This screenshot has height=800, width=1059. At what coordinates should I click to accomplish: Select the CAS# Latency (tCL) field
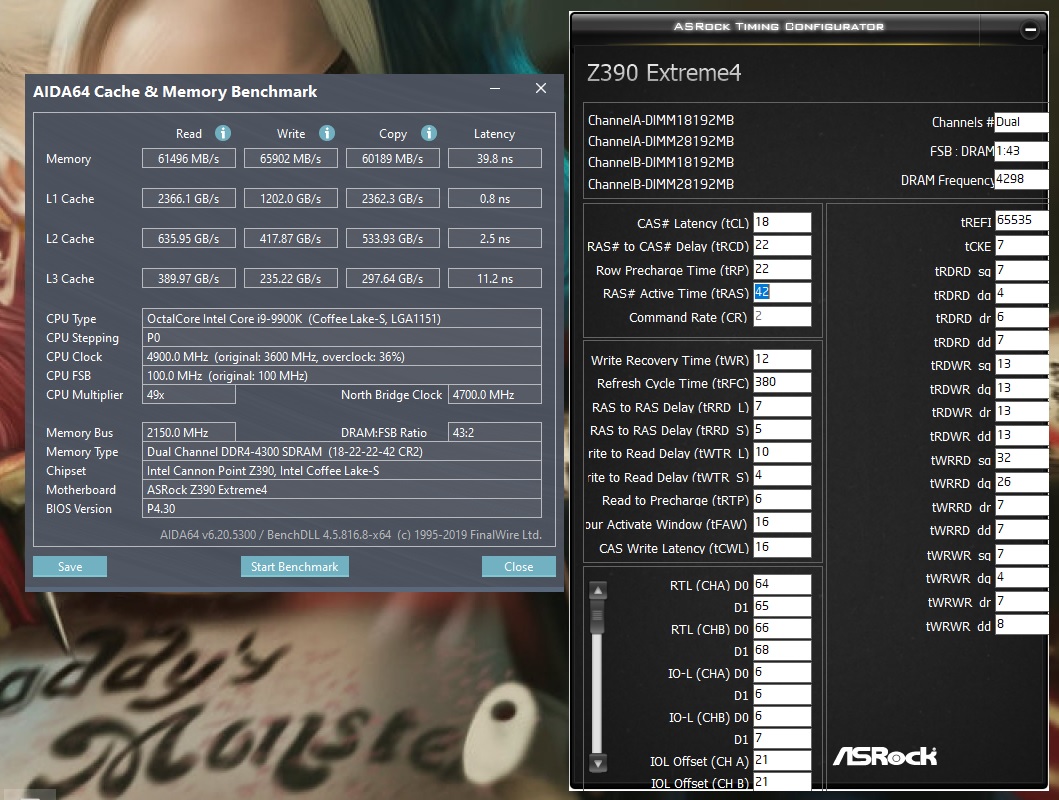[782, 223]
